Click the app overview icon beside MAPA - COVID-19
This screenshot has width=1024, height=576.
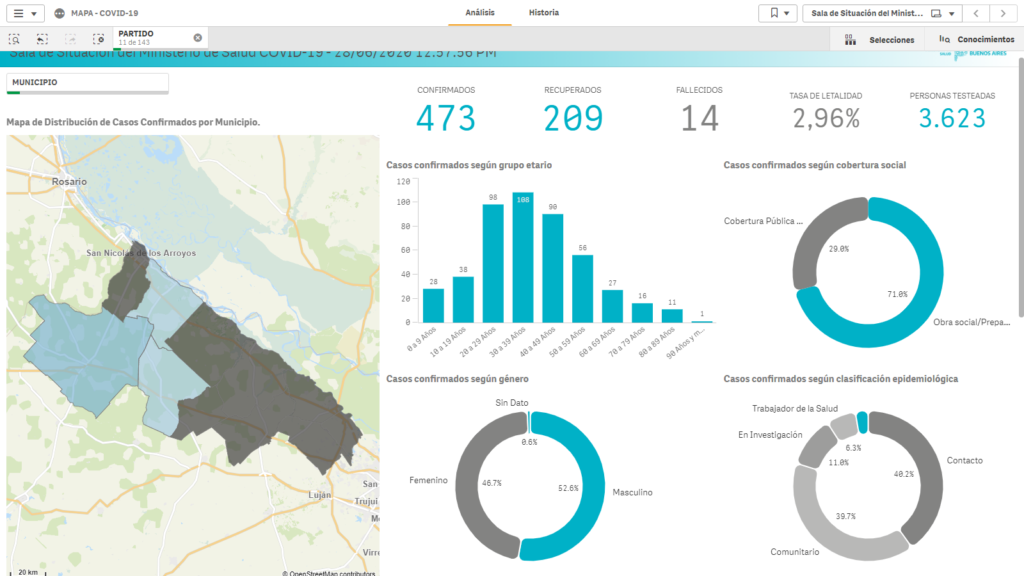pos(59,13)
